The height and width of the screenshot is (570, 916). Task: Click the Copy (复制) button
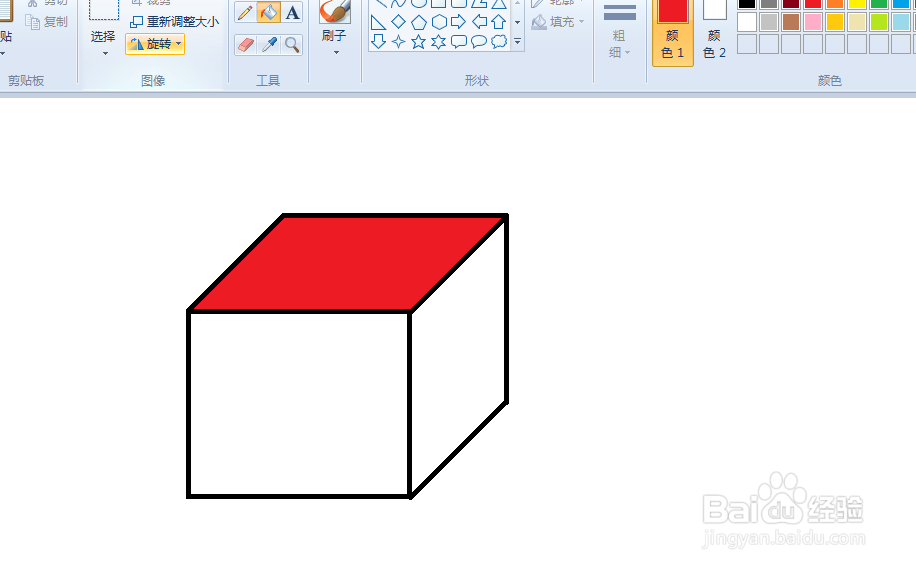coord(47,22)
